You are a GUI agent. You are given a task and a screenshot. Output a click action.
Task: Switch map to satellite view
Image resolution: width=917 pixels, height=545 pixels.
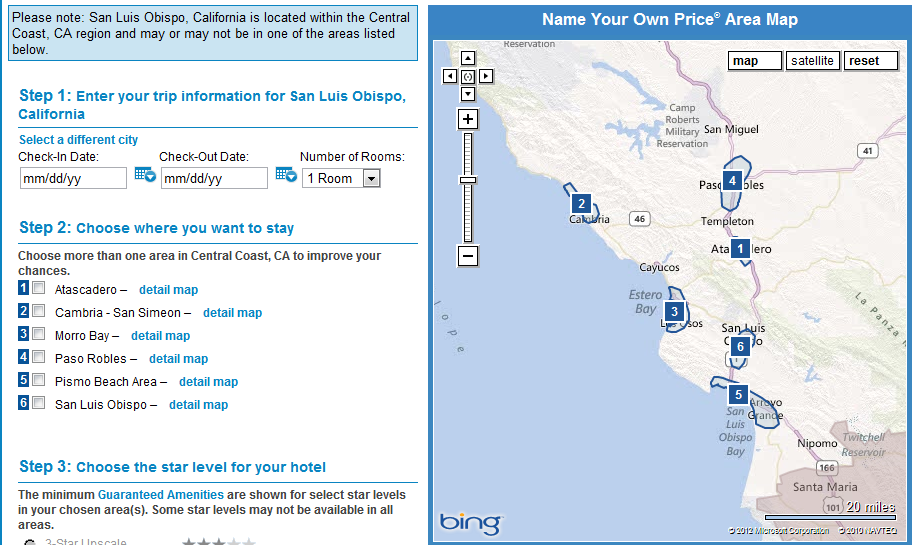(x=812, y=61)
